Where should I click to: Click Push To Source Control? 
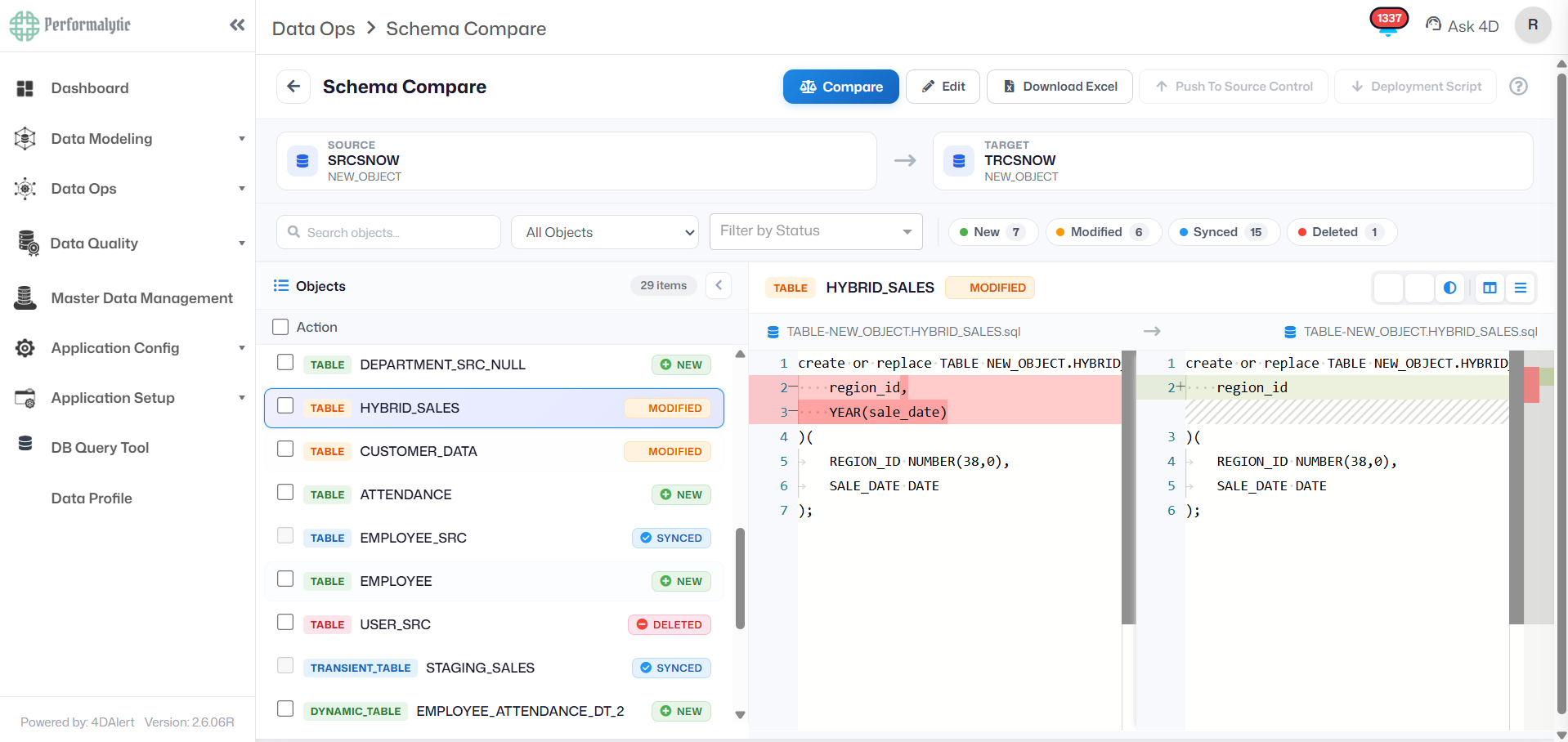coord(1234,87)
